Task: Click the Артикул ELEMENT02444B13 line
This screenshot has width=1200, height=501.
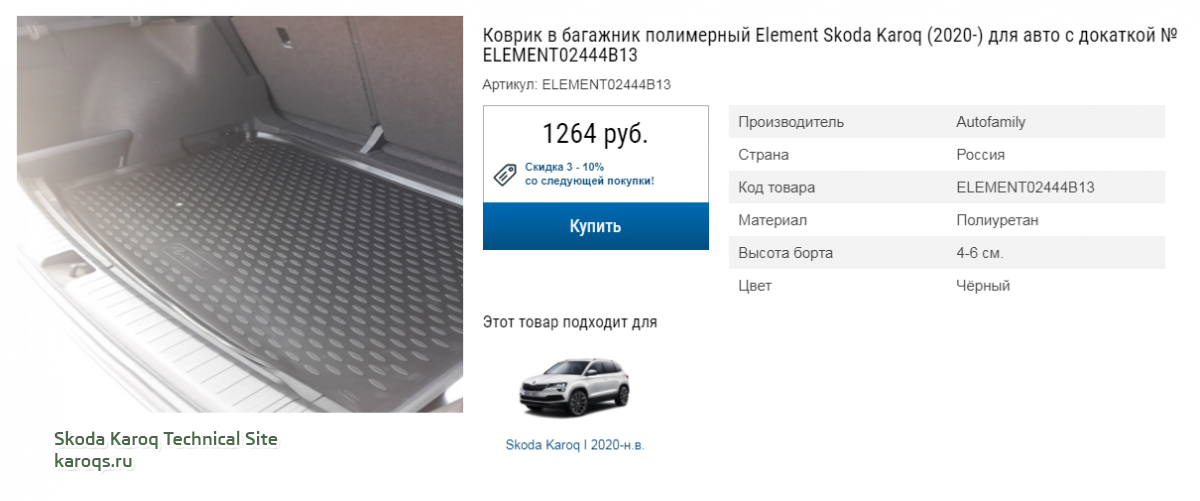Action: click(576, 85)
